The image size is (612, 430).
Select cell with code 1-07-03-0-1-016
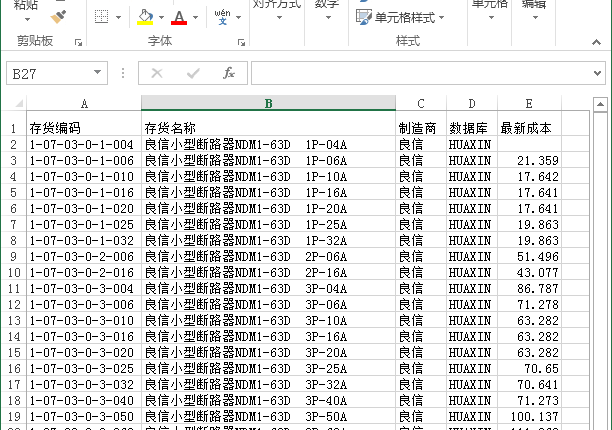84,192
